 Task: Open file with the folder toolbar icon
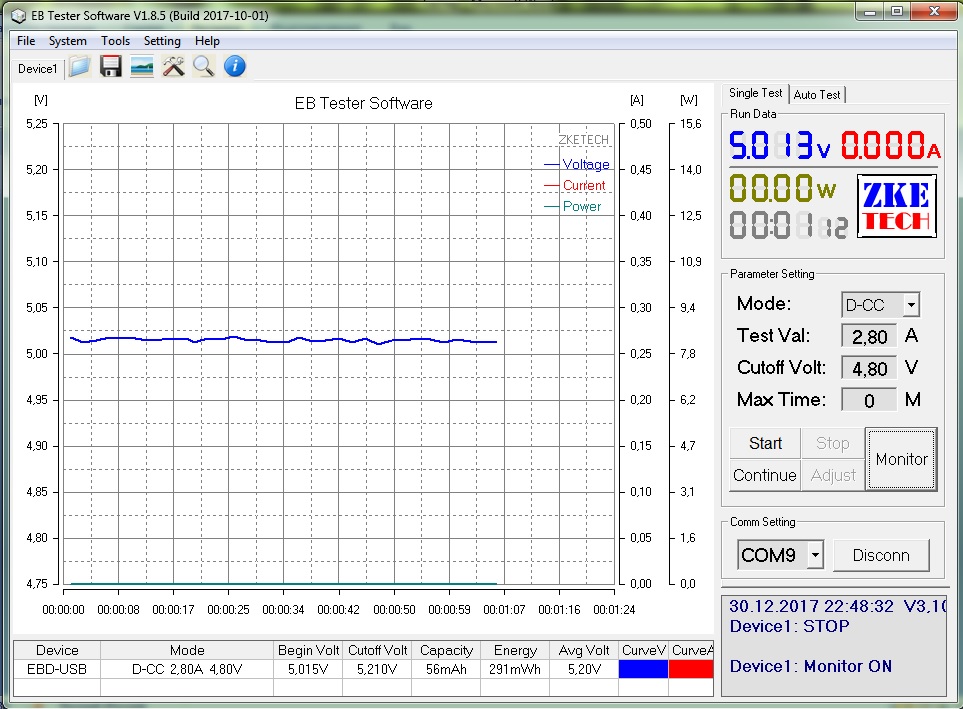80,66
